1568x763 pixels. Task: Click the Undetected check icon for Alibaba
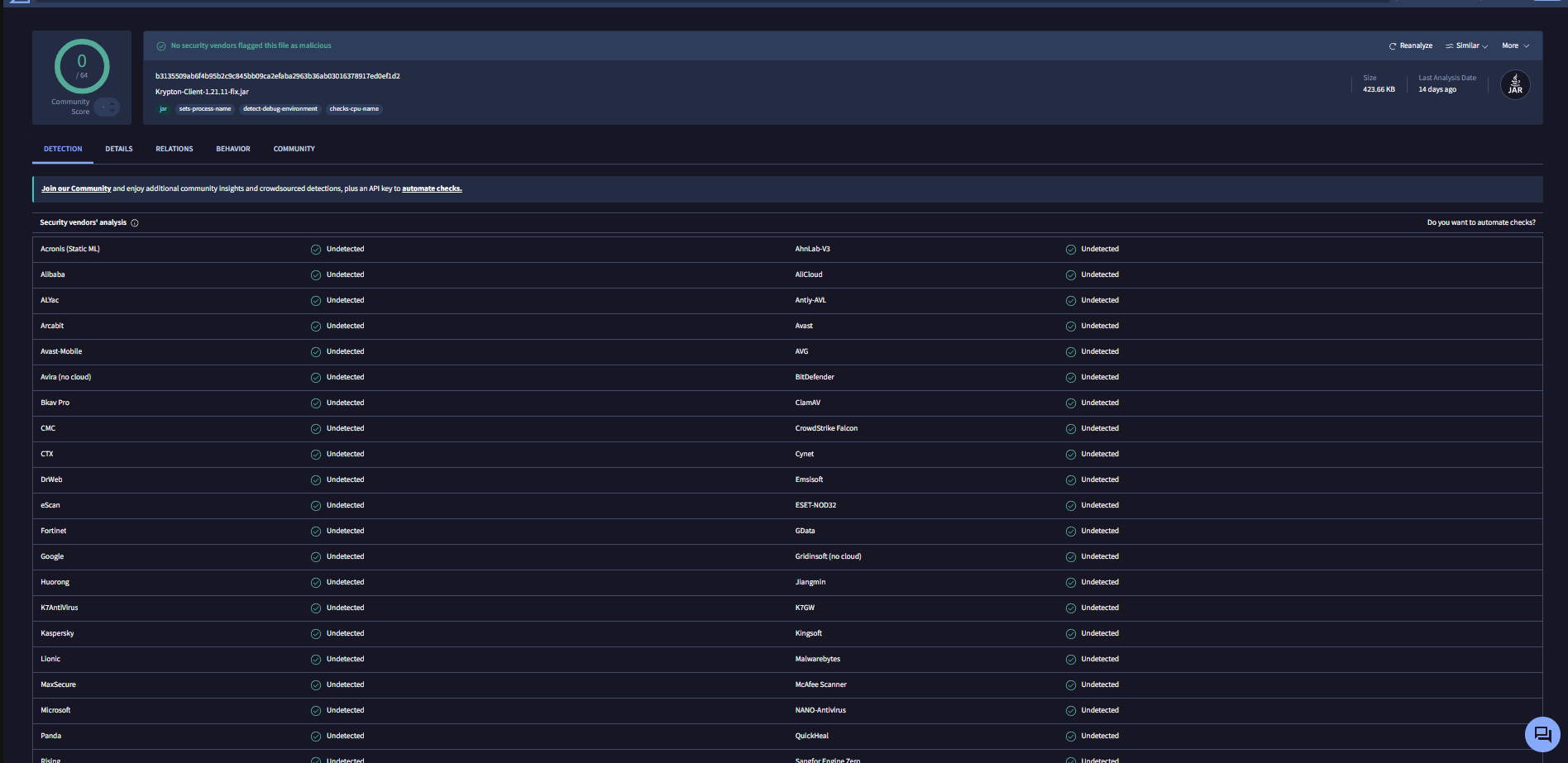[x=316, y=275]
